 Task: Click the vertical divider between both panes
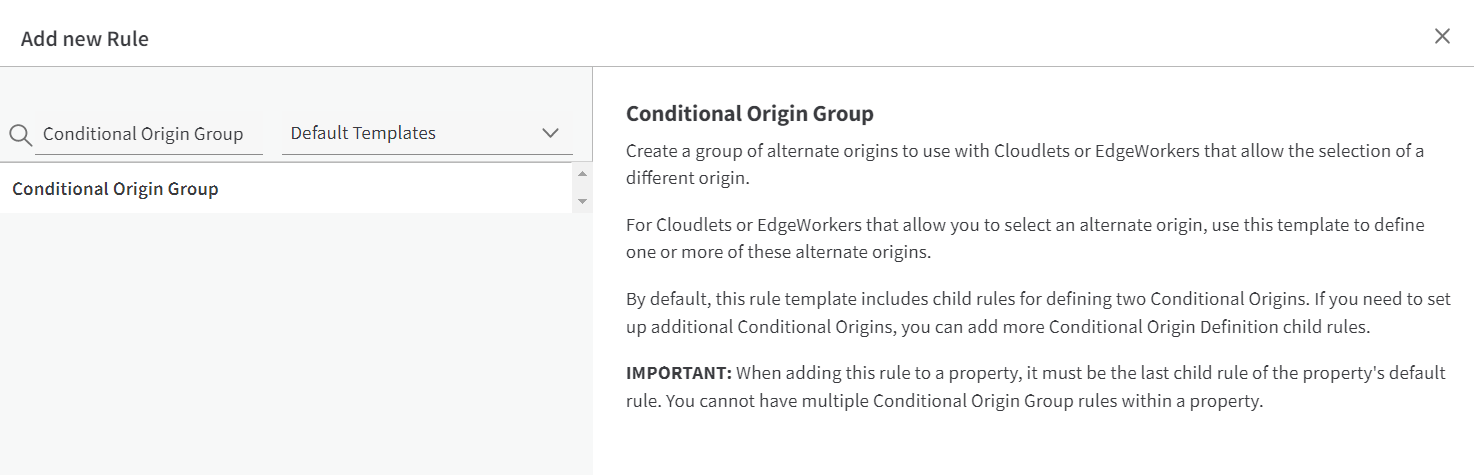593,300
